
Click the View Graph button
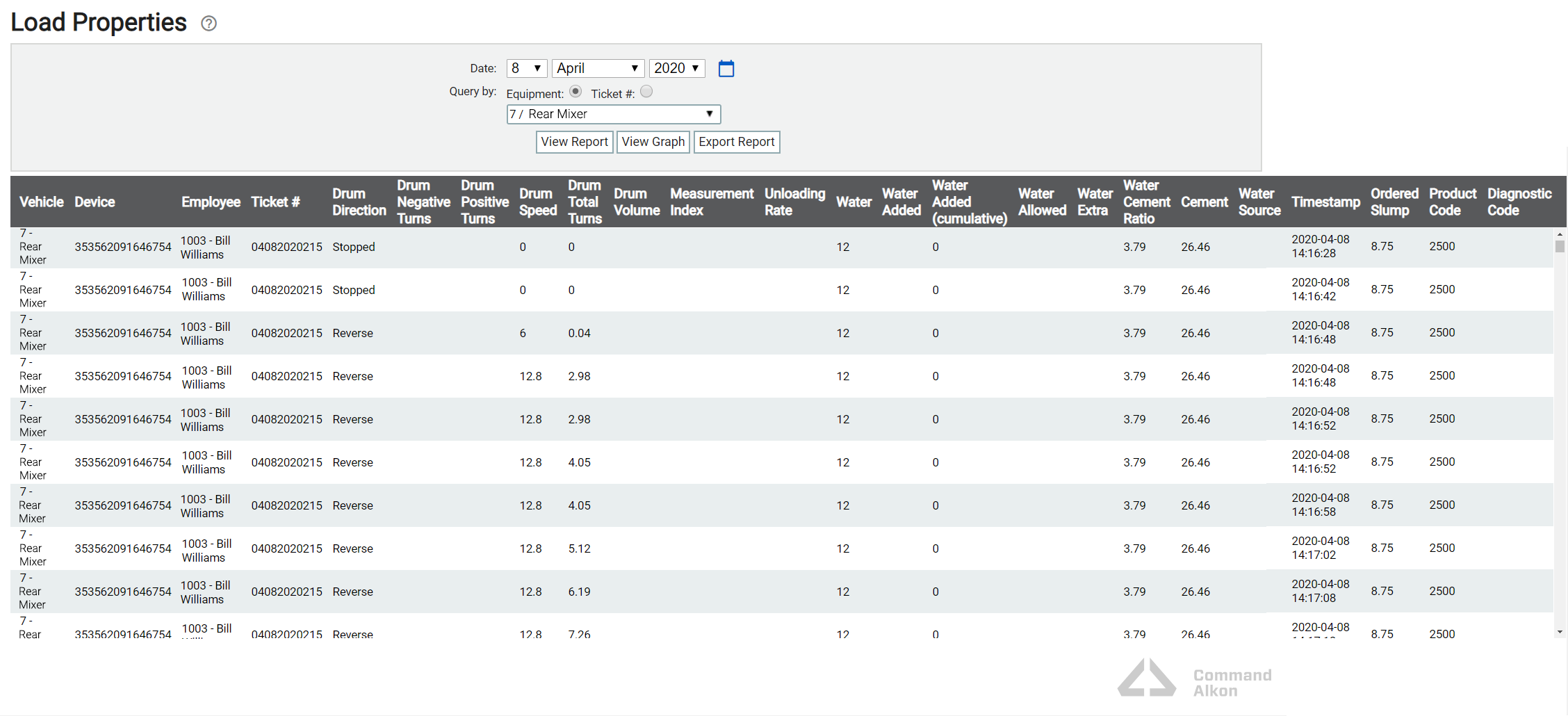pos(653,142)
